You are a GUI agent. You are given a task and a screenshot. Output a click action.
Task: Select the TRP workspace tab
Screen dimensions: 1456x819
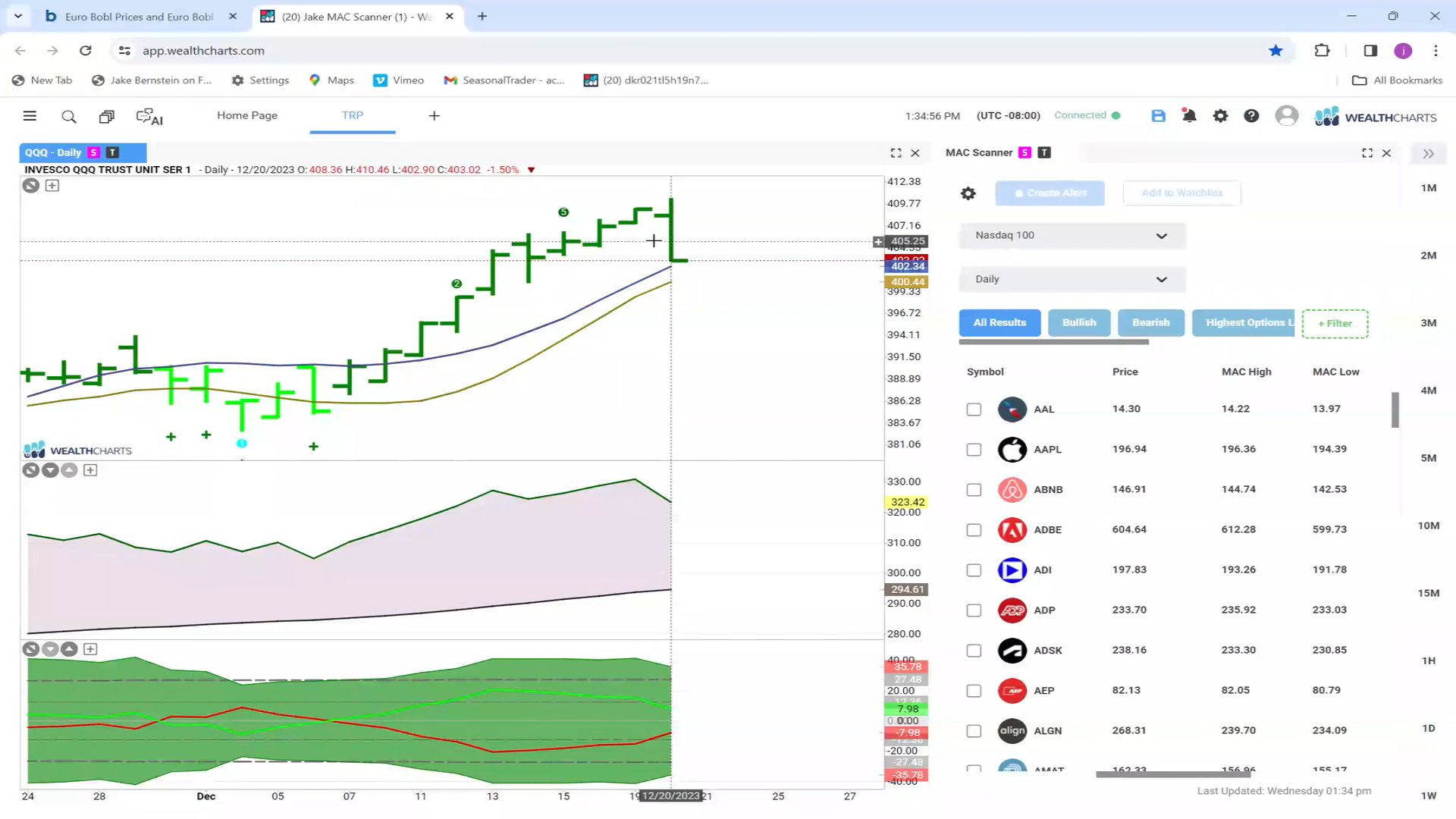[x=353, y=115]
